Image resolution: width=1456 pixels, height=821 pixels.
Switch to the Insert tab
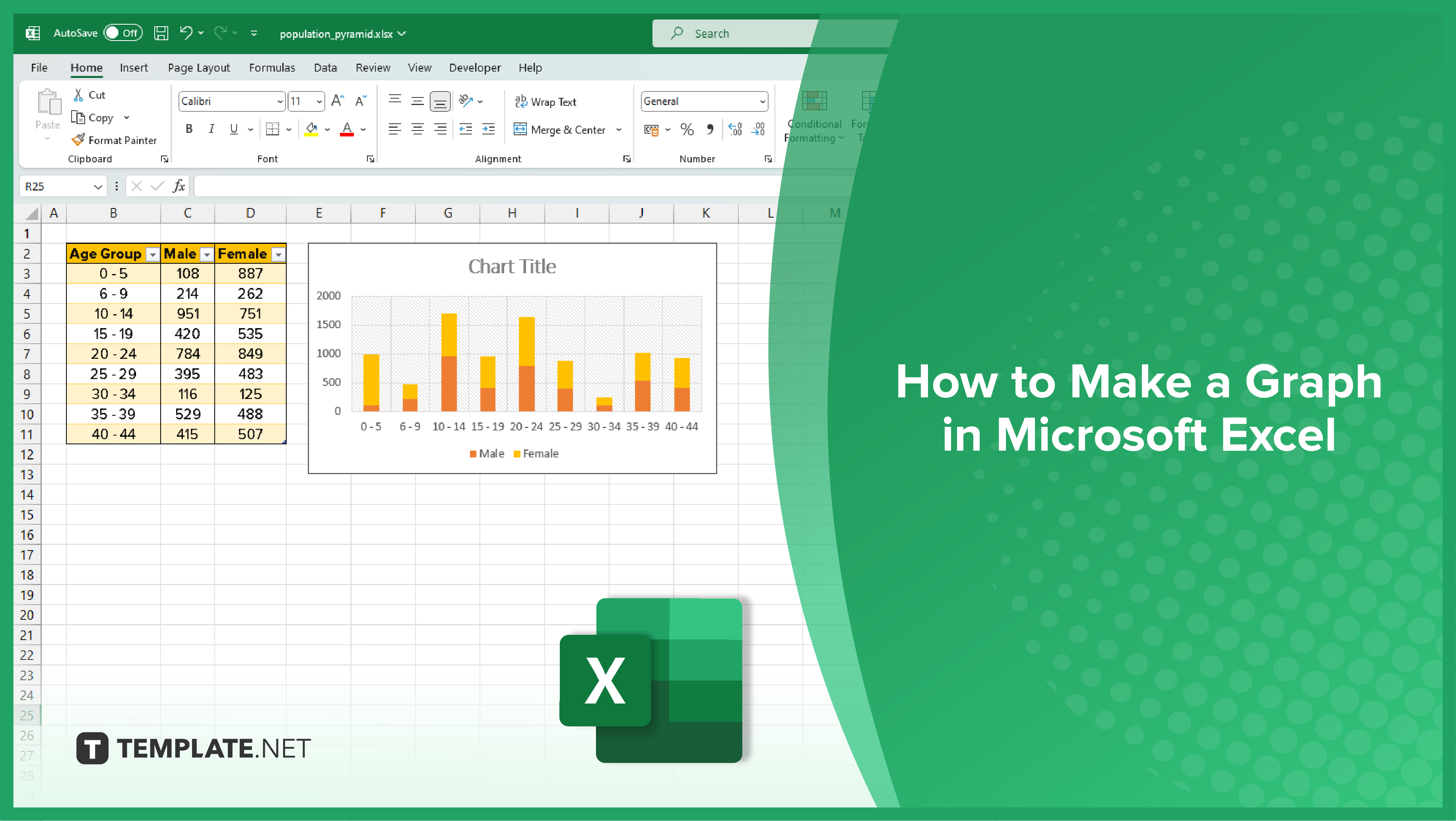(133, 68)
